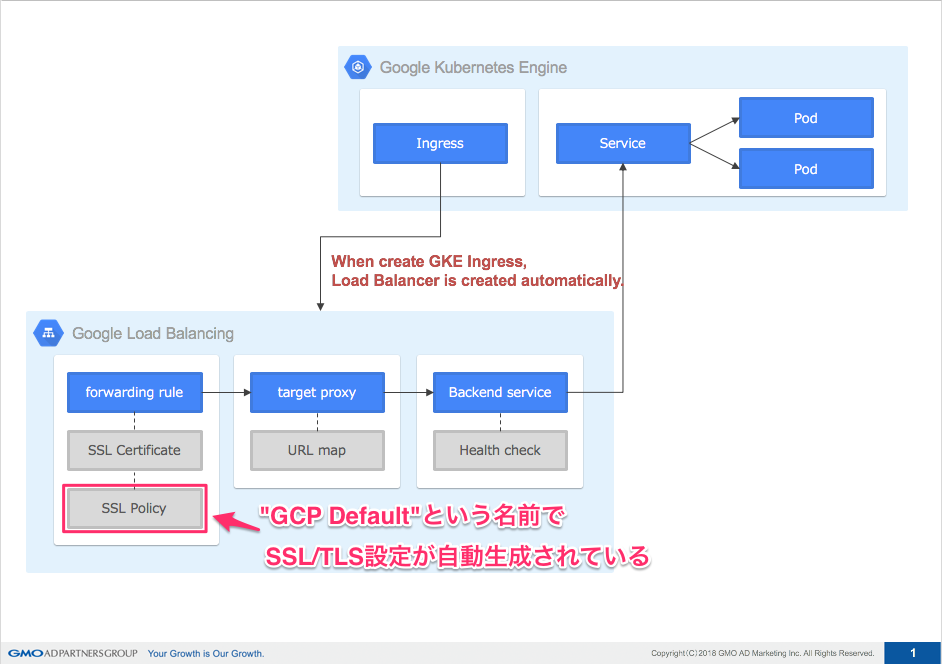This screenshot has height=664, width=942.
Task: Click the bottom Pod node
Action: 806,168
